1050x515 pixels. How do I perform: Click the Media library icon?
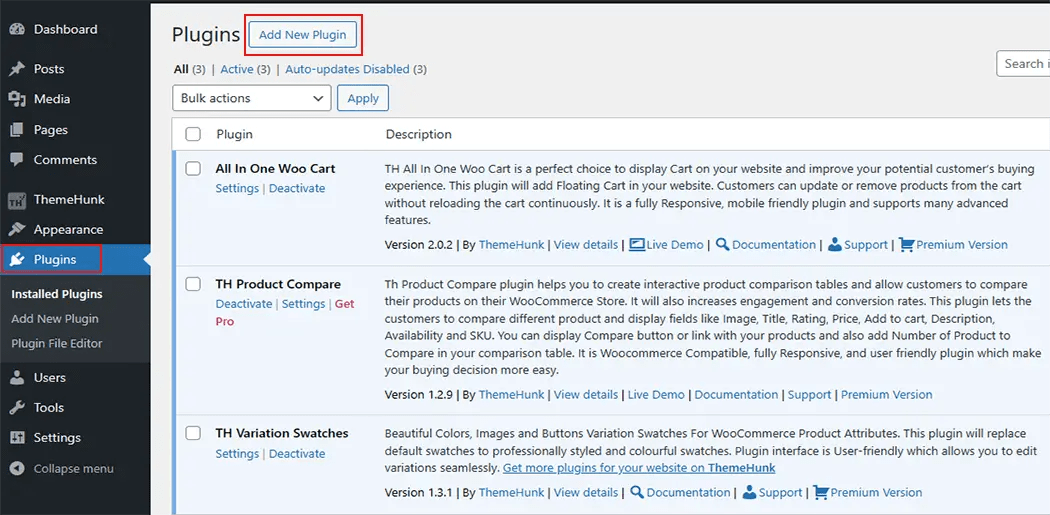[x=17, y=99]
